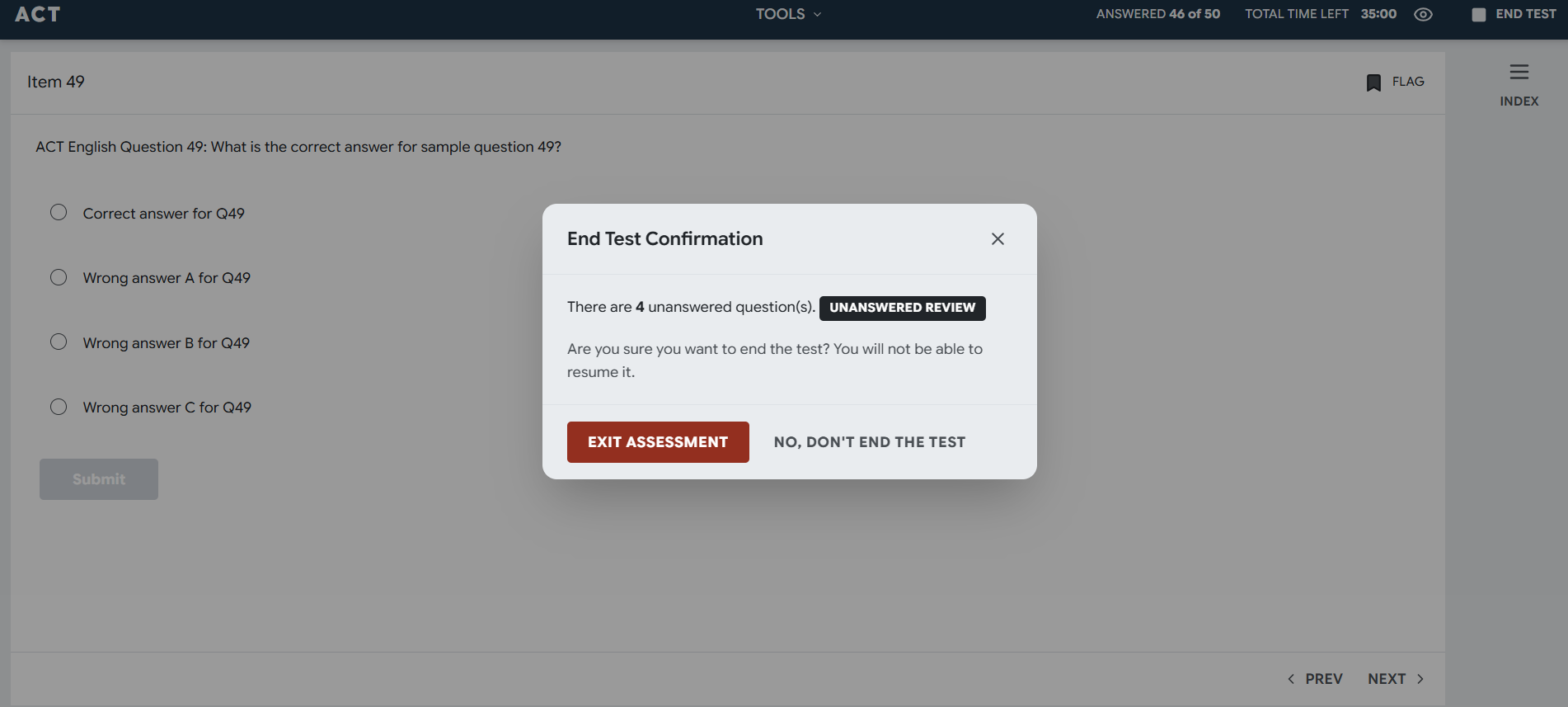Screen dimensions: 1568x707
Task: Submit the answer for Item 49
Action: tap(99, 479)
